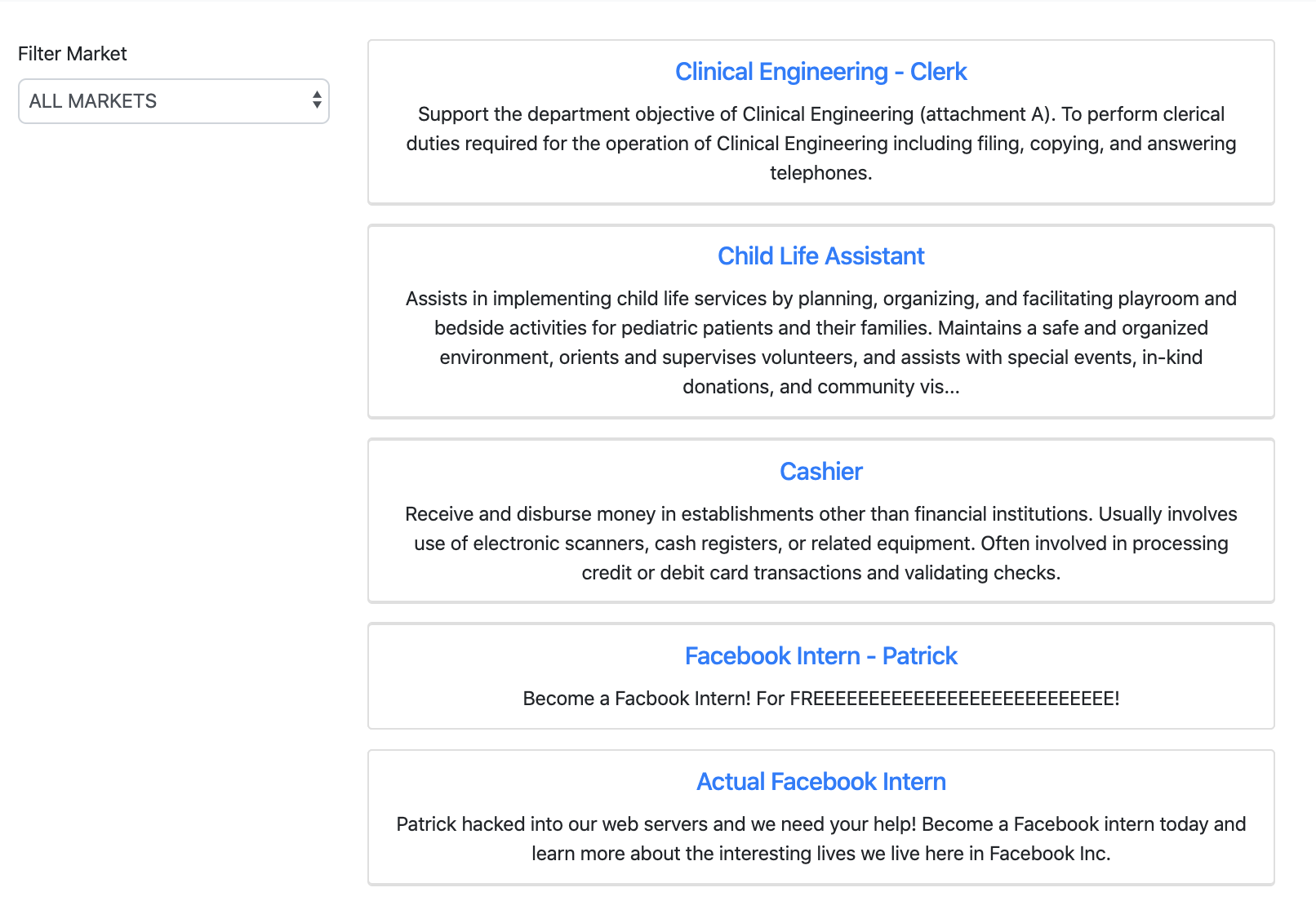Image resolution: width=1316 pixels, height=901 pixels.
Task: Click the truncated 'community vis...' text line
Action: (x=820, y=387)
